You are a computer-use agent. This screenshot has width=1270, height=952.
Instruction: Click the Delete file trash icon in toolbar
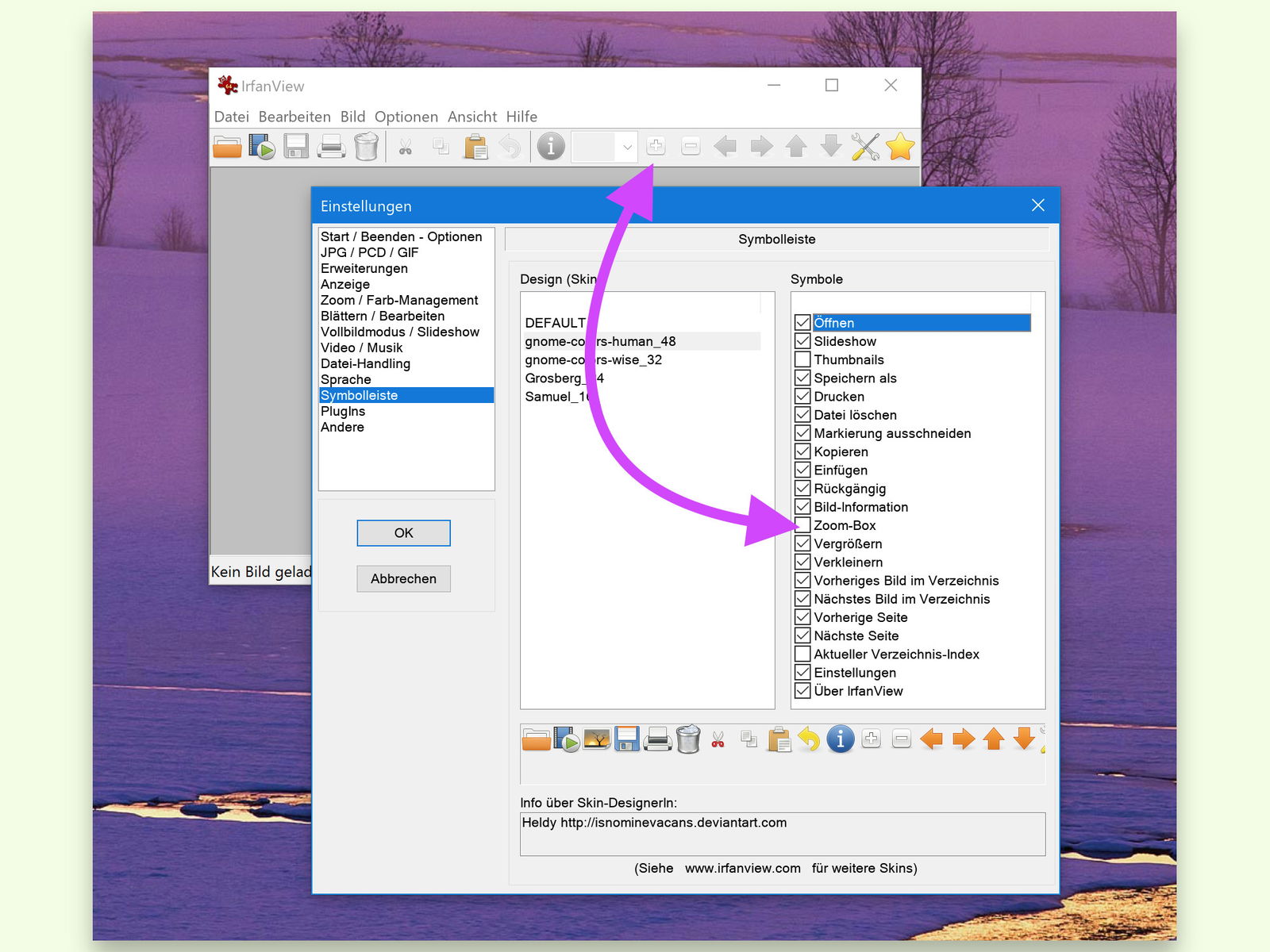[366, 147]
